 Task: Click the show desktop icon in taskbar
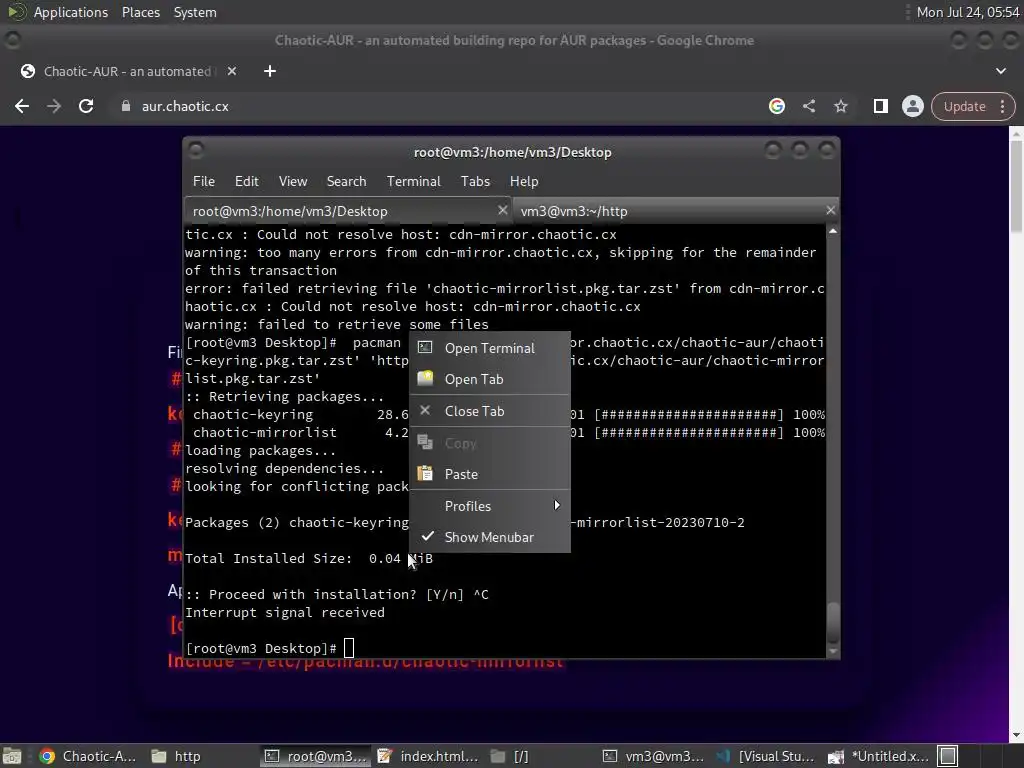pyautogui.click(x=12, y=756)
